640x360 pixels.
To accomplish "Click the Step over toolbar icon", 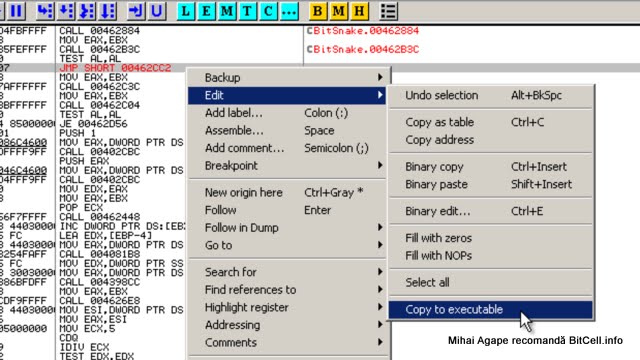I will click(66, 11).
